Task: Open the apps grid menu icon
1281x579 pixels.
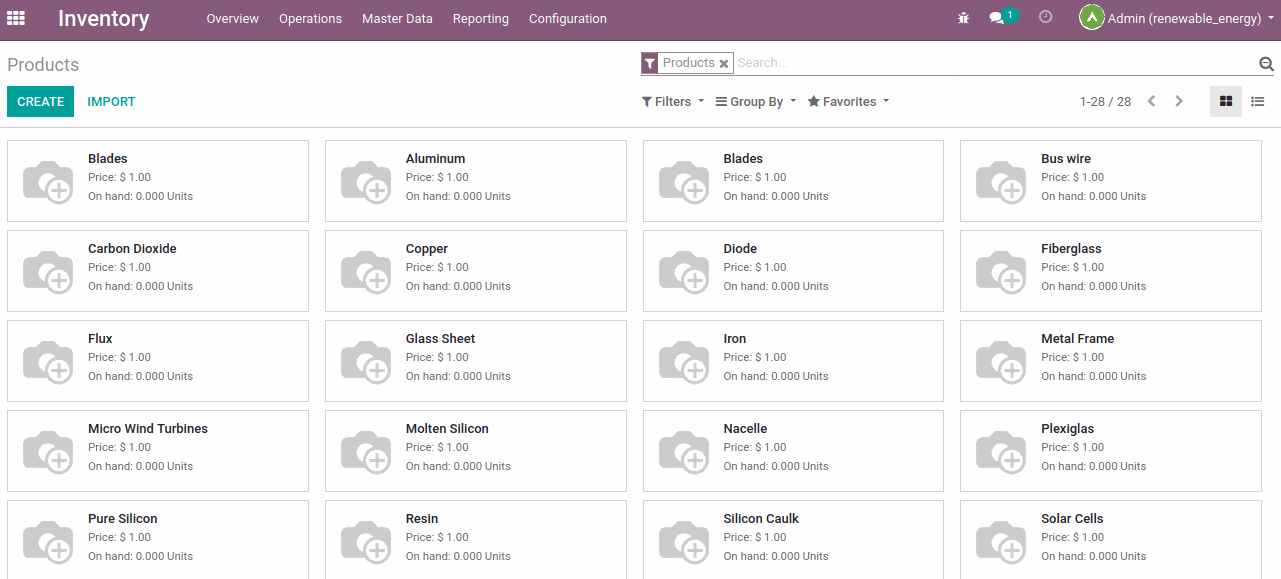Action: (x=16, y=18)
